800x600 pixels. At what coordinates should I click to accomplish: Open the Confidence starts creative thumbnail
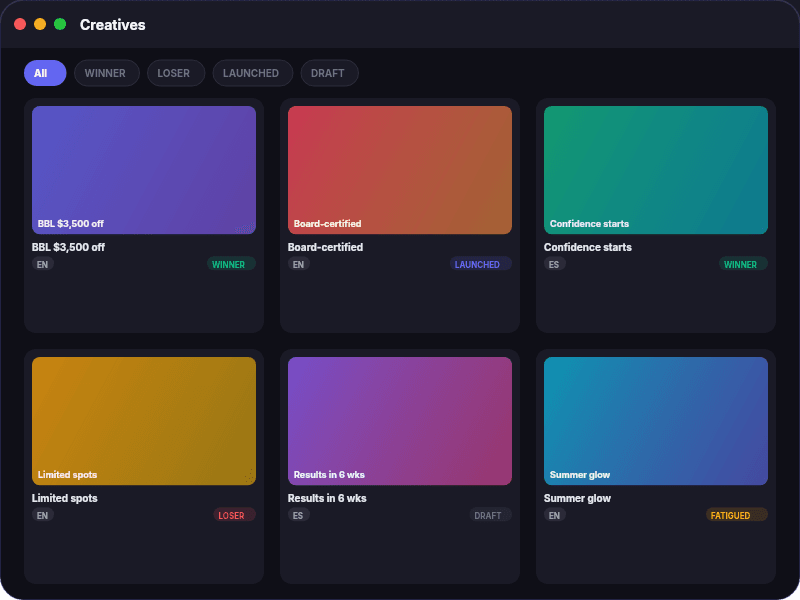656,170
